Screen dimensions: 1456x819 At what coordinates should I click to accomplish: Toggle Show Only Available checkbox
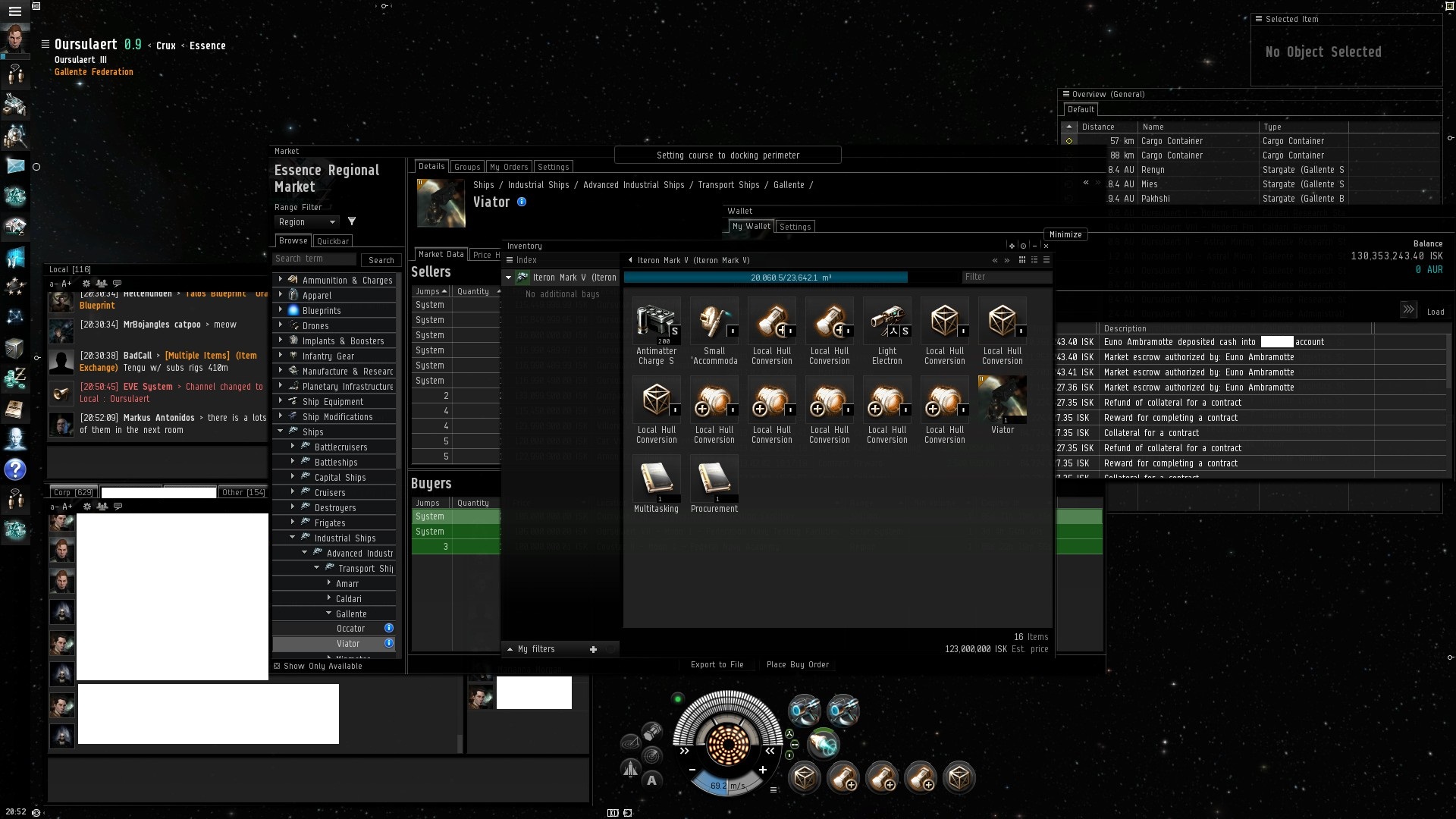[278, 666]
